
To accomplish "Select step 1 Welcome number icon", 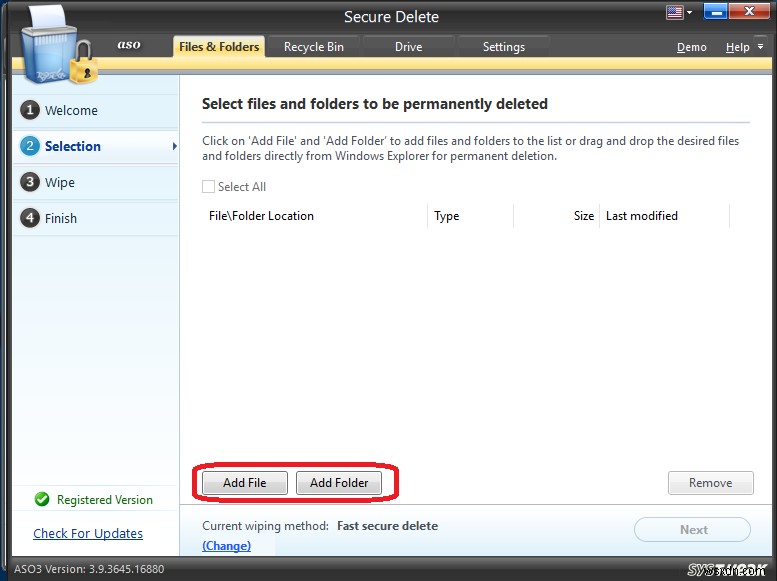I will [x=30, y=110].
